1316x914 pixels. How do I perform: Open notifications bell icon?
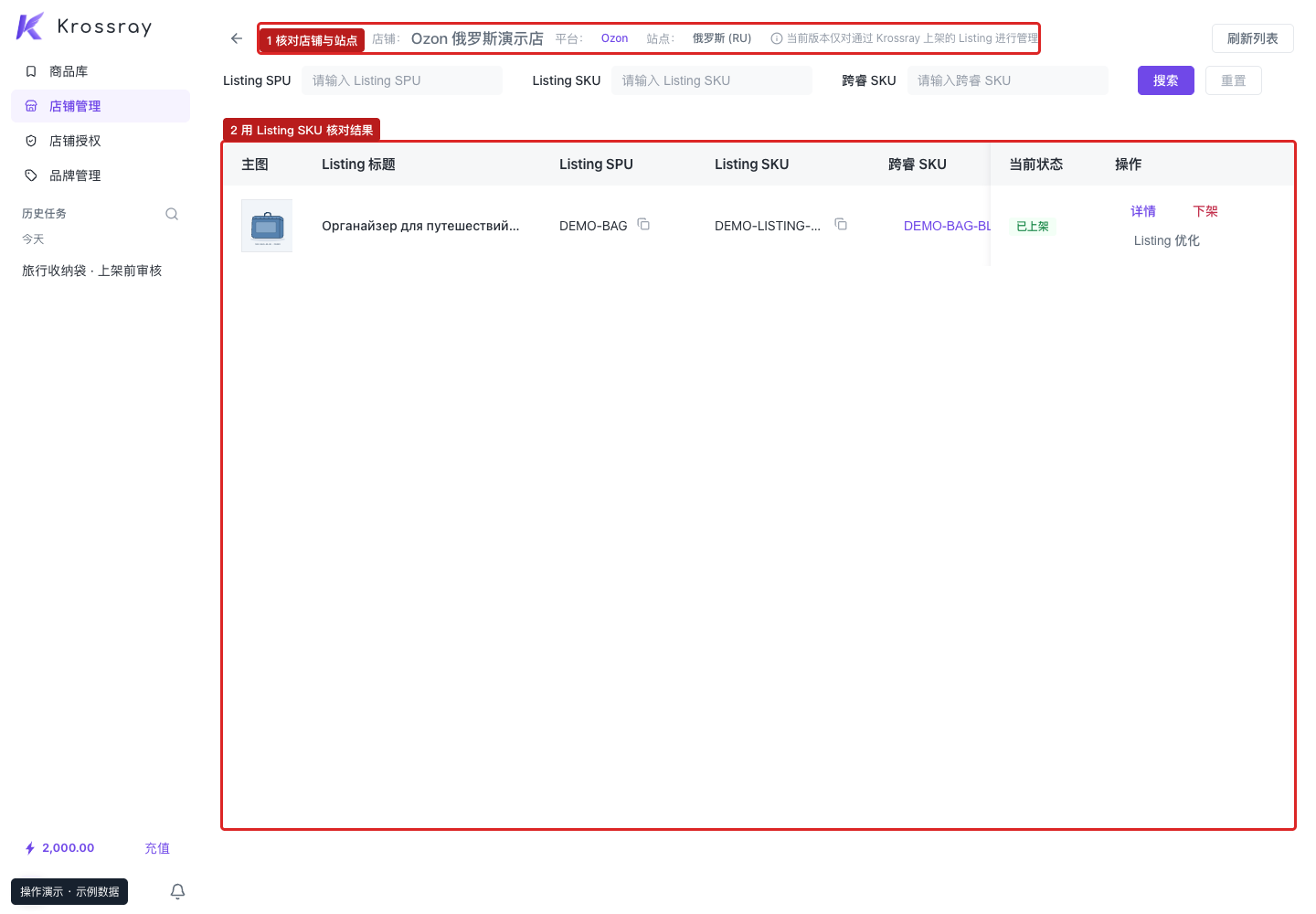coord(178,891)
